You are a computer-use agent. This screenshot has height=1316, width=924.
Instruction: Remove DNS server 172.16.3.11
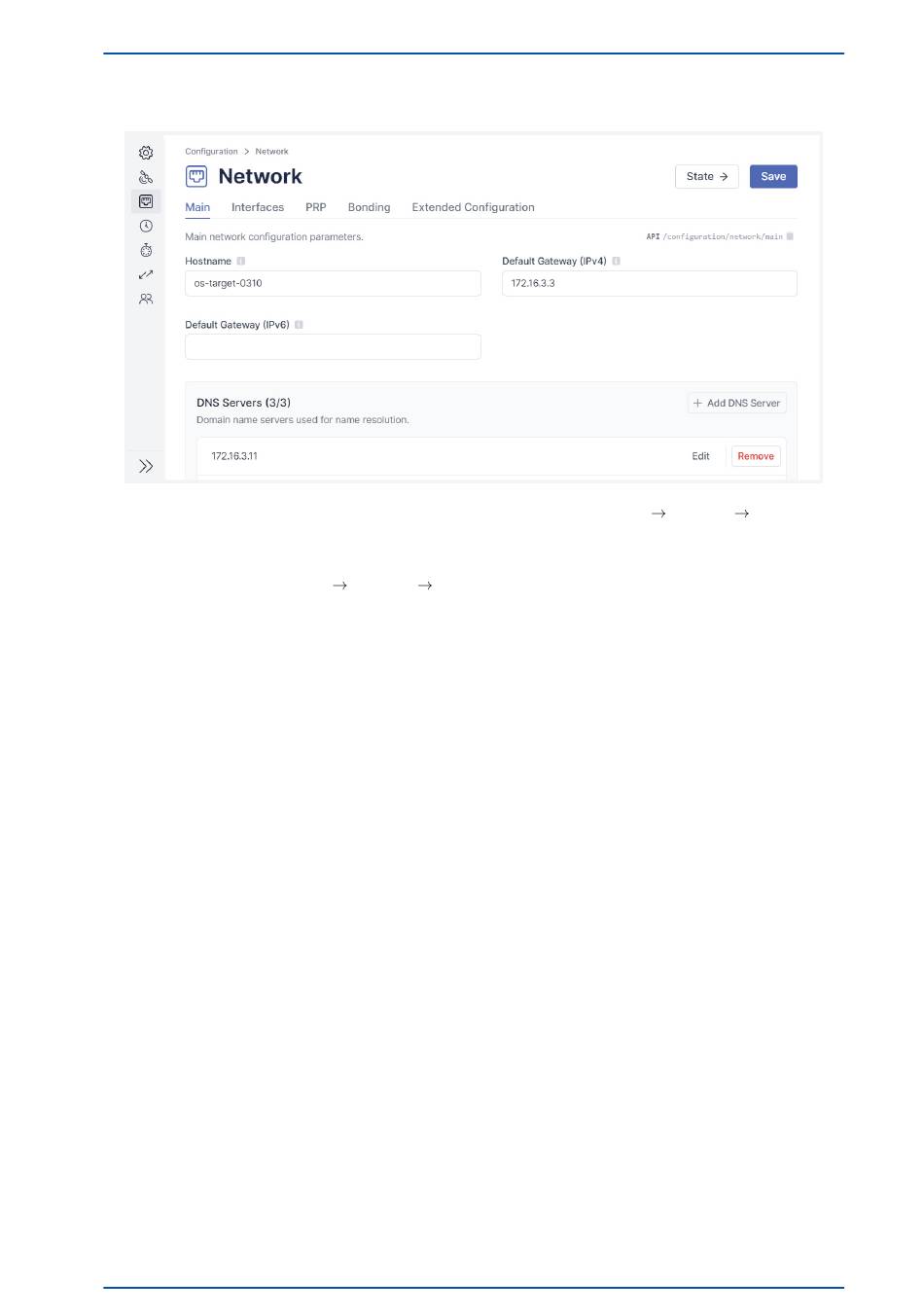pyautogui.click(x=756, y=456)
